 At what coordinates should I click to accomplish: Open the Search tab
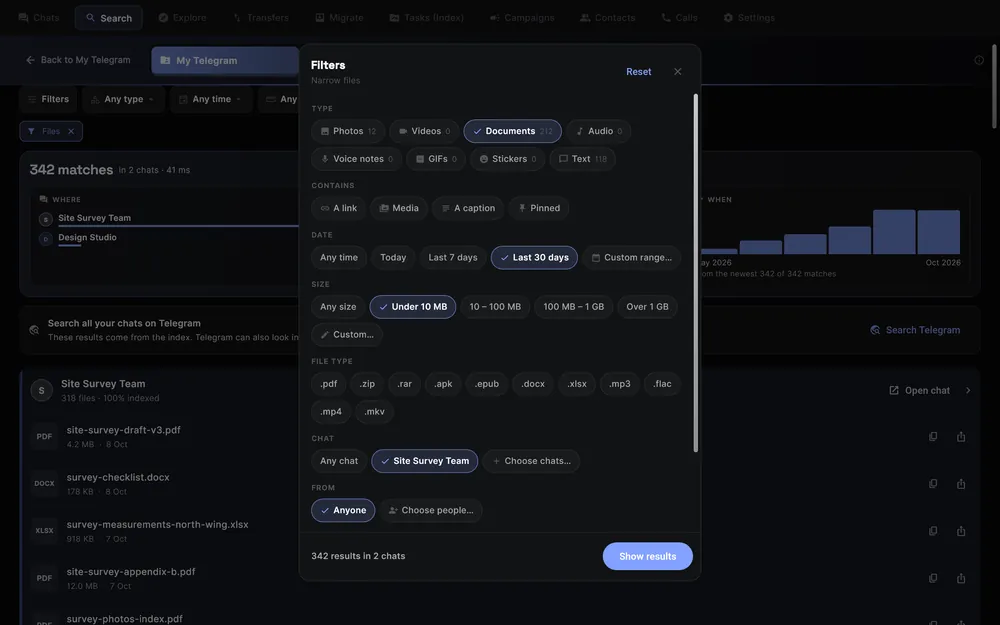point(108,18)
